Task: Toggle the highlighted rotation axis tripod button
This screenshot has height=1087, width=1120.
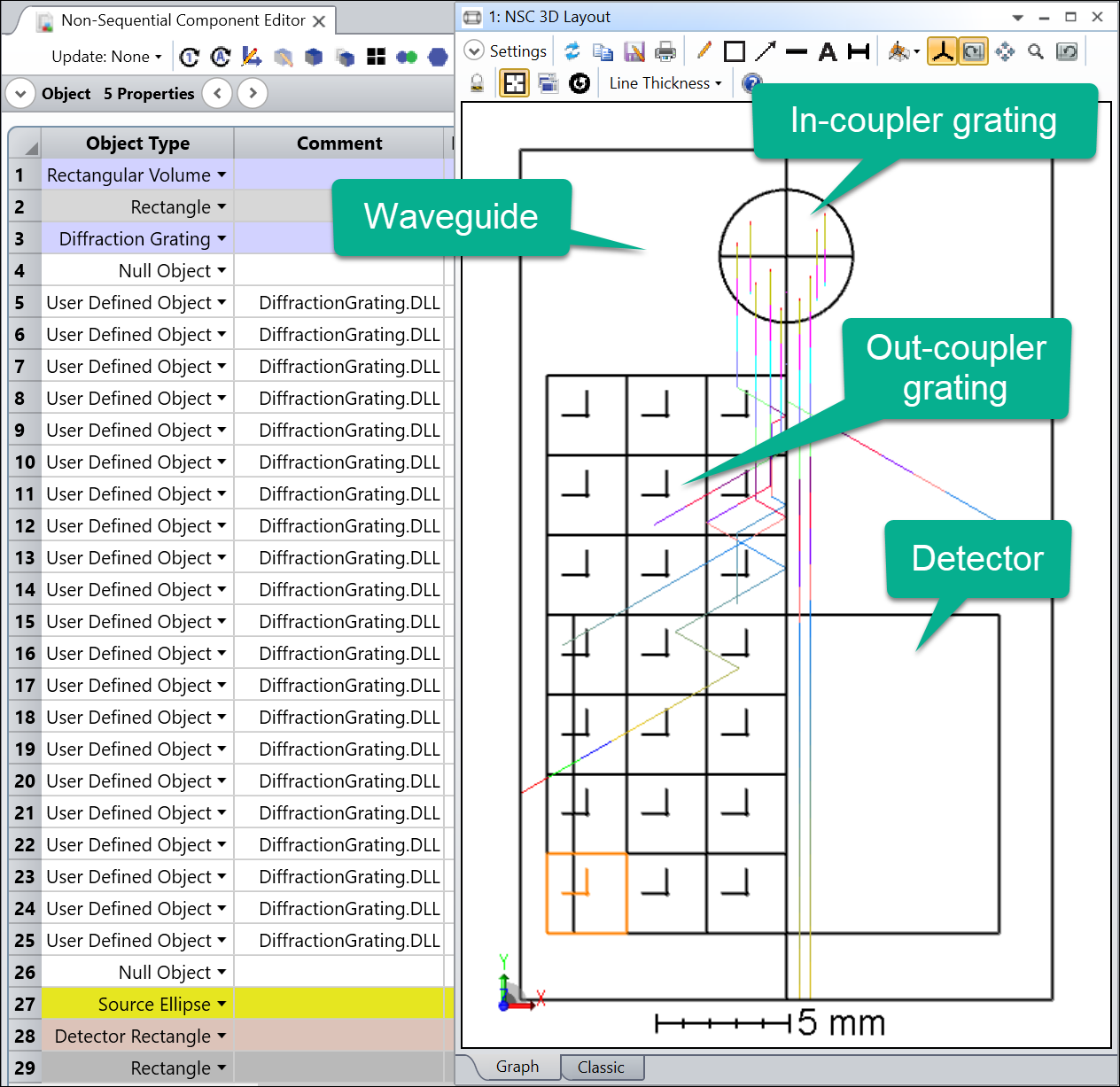Action: click(943, 51)
